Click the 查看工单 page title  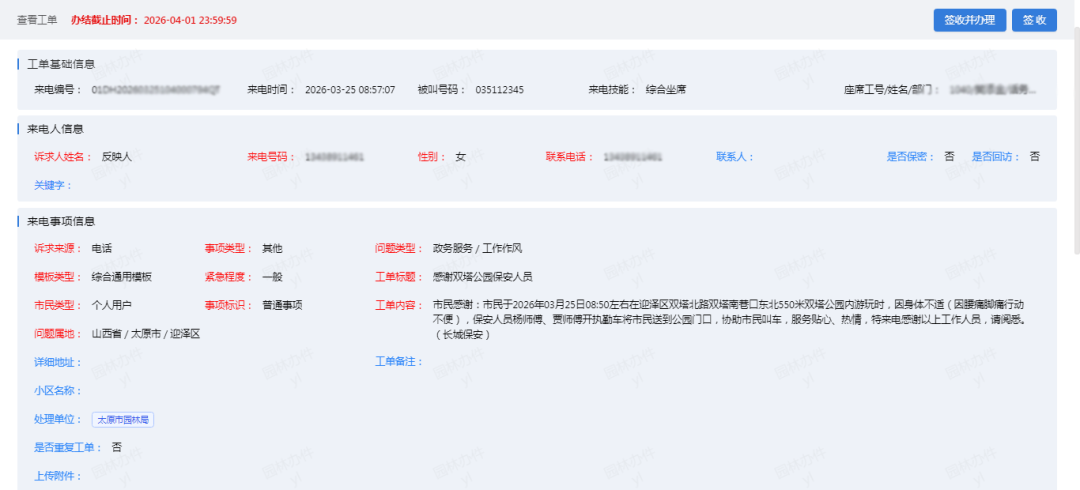tap(37, 20)
